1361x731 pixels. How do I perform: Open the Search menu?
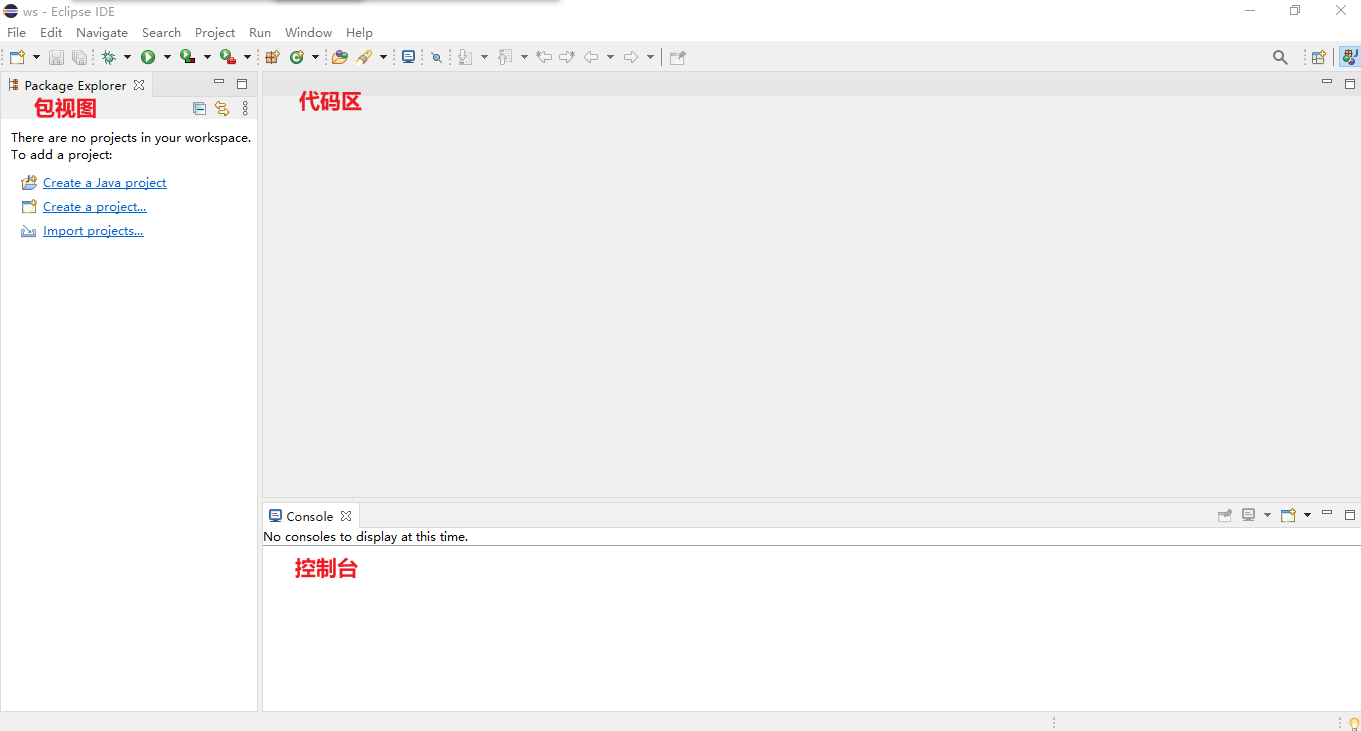[161, 32]
